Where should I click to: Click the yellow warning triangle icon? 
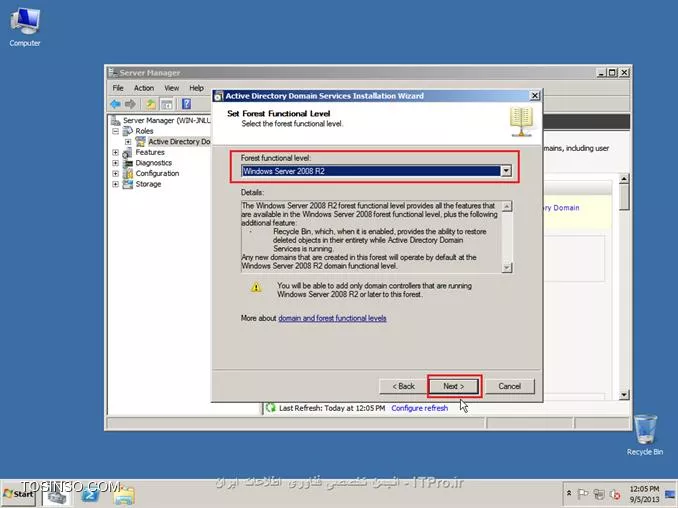pyautogui.click(x=256, y=287)
